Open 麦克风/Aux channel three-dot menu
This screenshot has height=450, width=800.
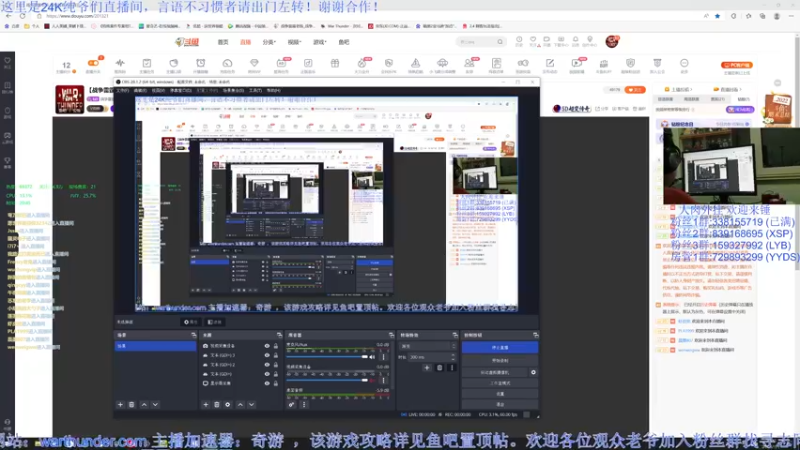(384, 357)
